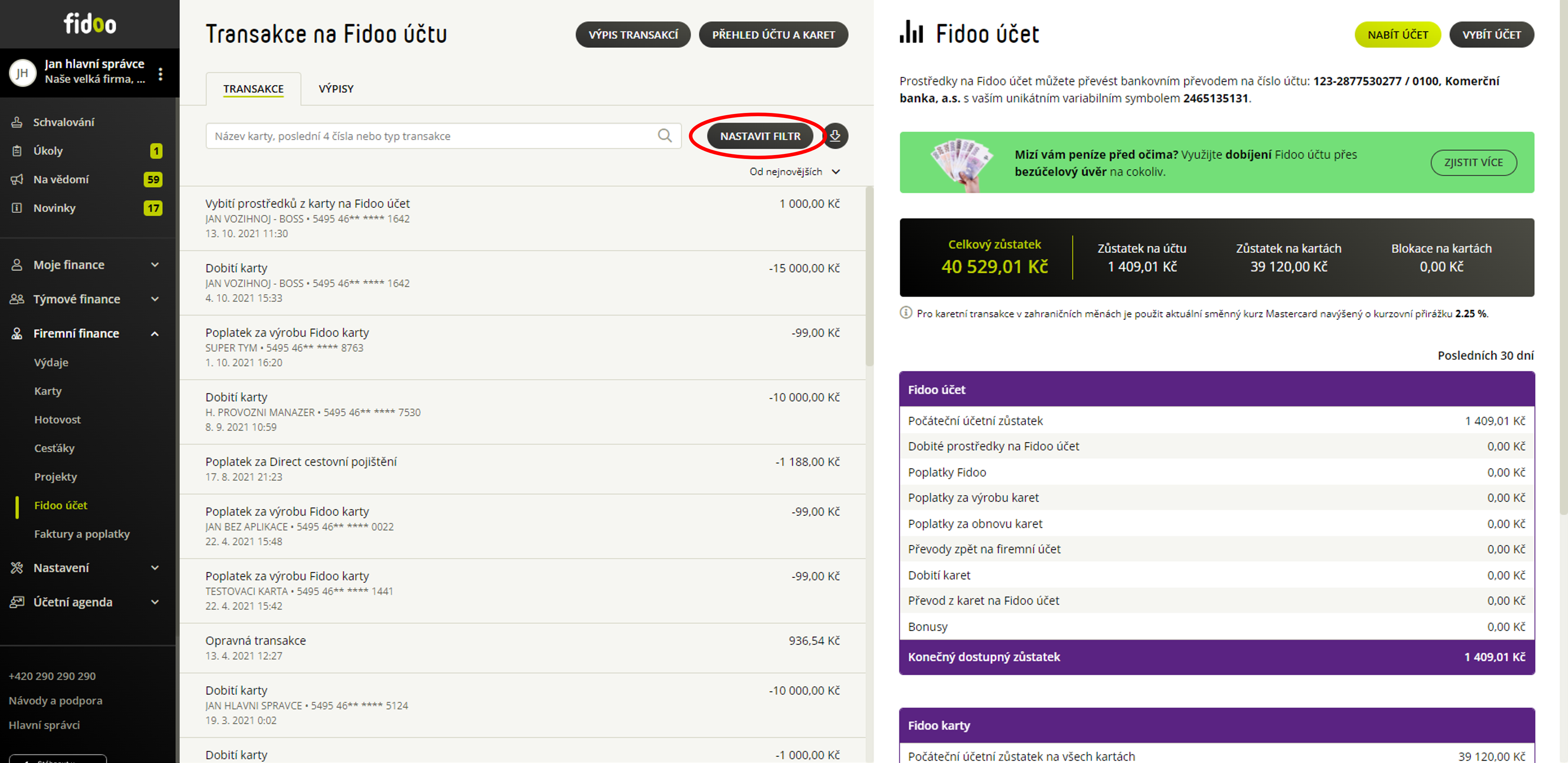This screenshot has width=1568, height=763.
Task: Expand the Moje finance section
Action: [155, 265]
